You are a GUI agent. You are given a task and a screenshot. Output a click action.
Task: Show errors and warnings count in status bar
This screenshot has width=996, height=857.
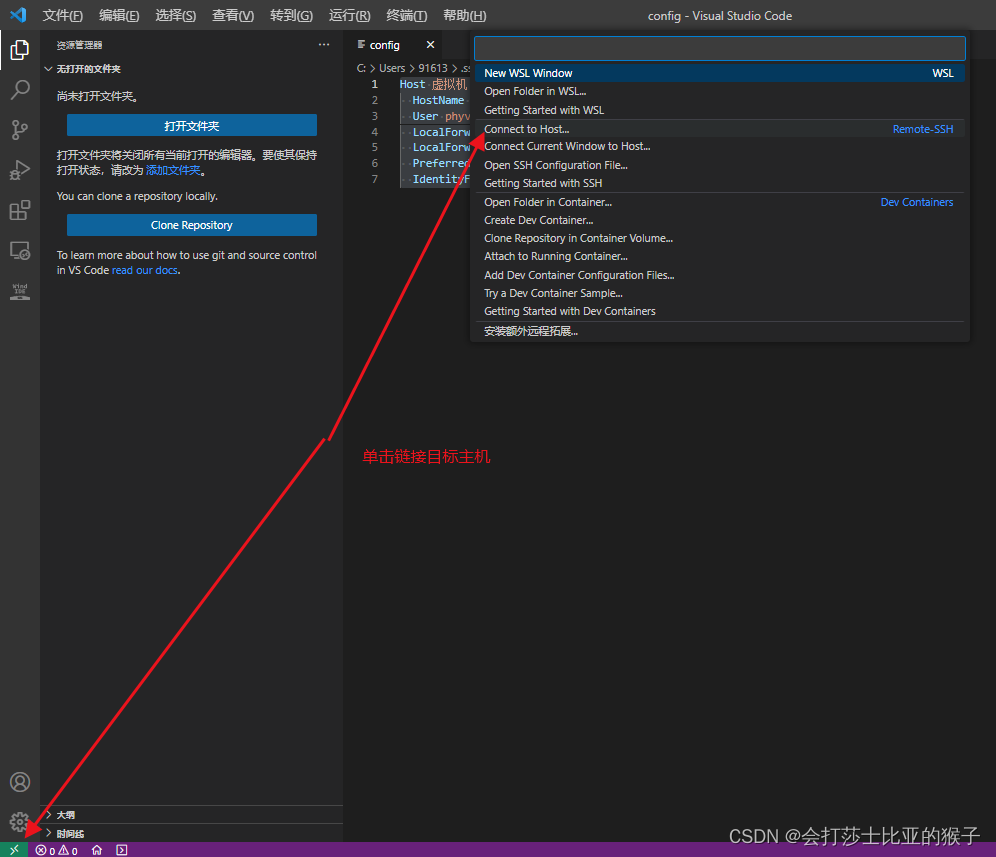tap(57, 850)
